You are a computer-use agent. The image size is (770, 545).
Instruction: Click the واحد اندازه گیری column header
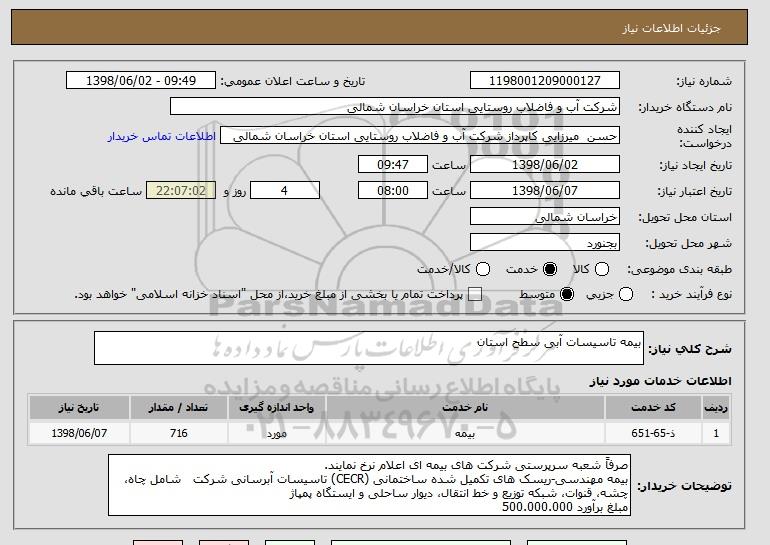tap(276, 408)
